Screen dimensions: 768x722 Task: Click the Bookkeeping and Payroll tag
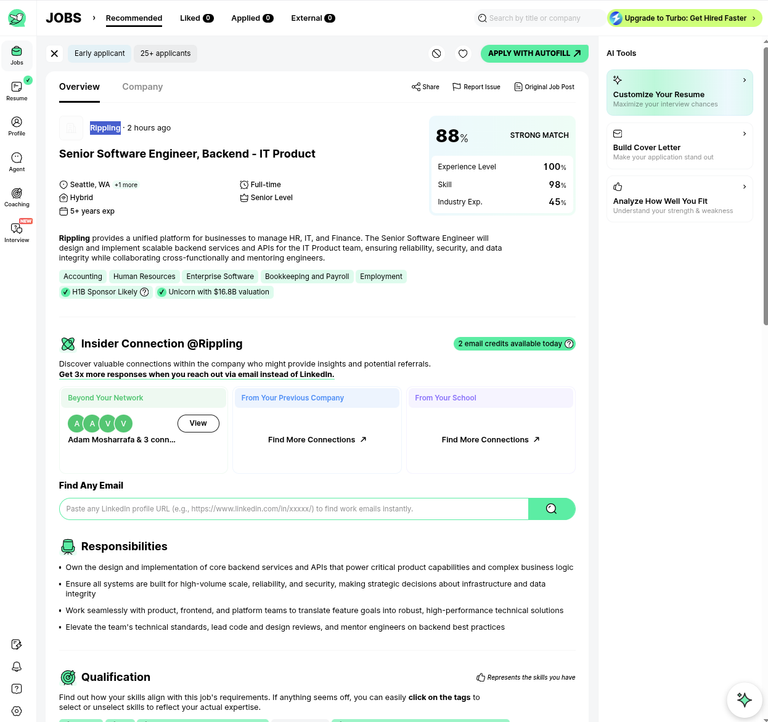click(x=307, y=276)
